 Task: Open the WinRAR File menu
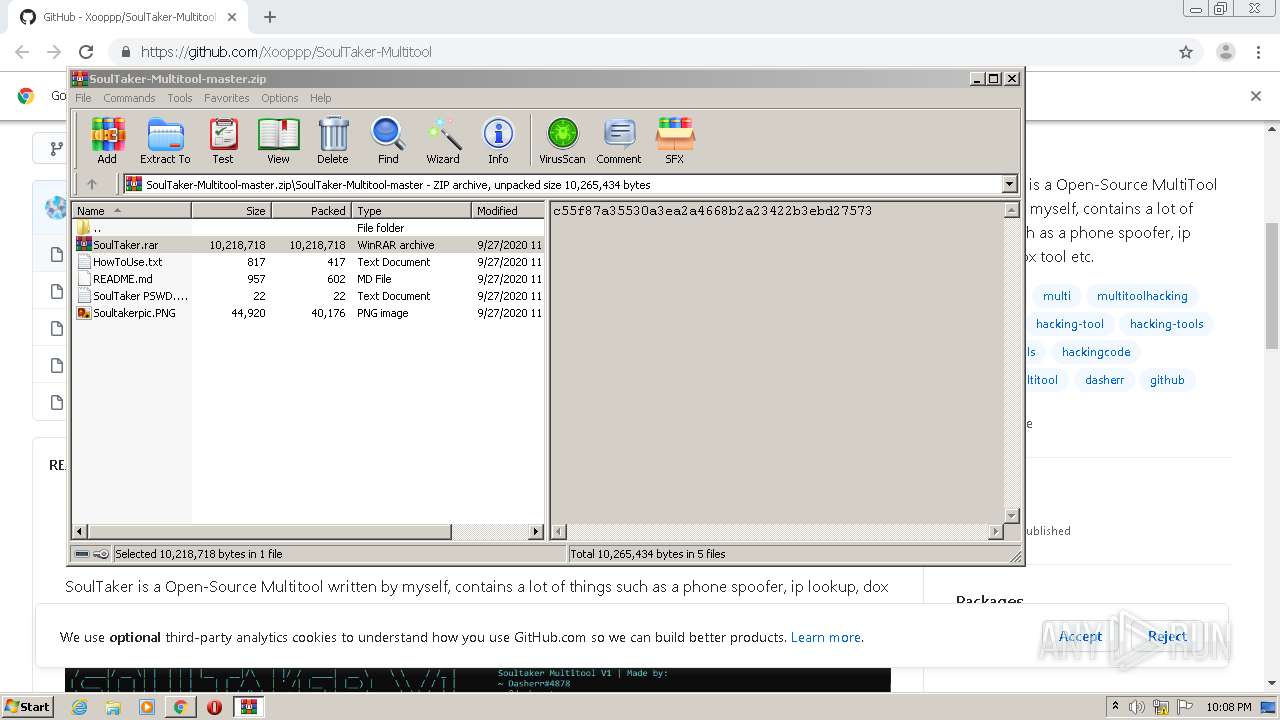pos(83,98)
